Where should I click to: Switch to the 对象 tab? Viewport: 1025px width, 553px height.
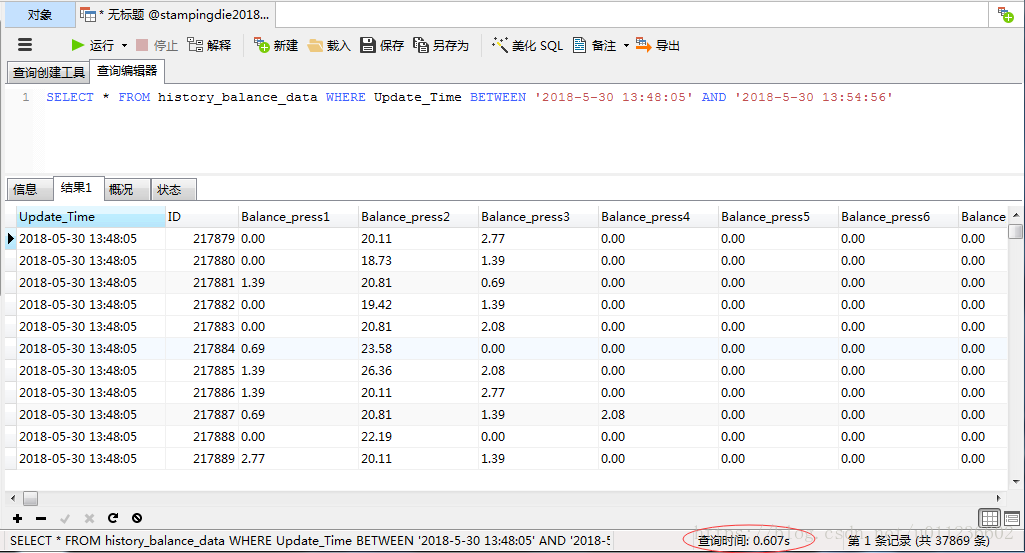(40, 14)
